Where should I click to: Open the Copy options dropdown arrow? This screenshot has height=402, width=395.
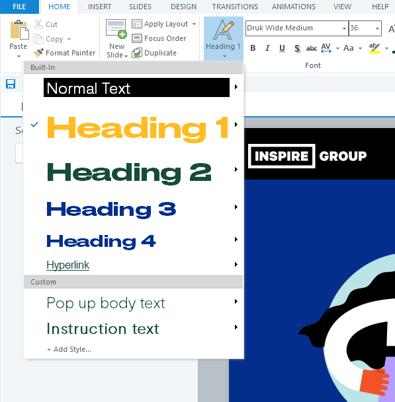pos(69,39)
